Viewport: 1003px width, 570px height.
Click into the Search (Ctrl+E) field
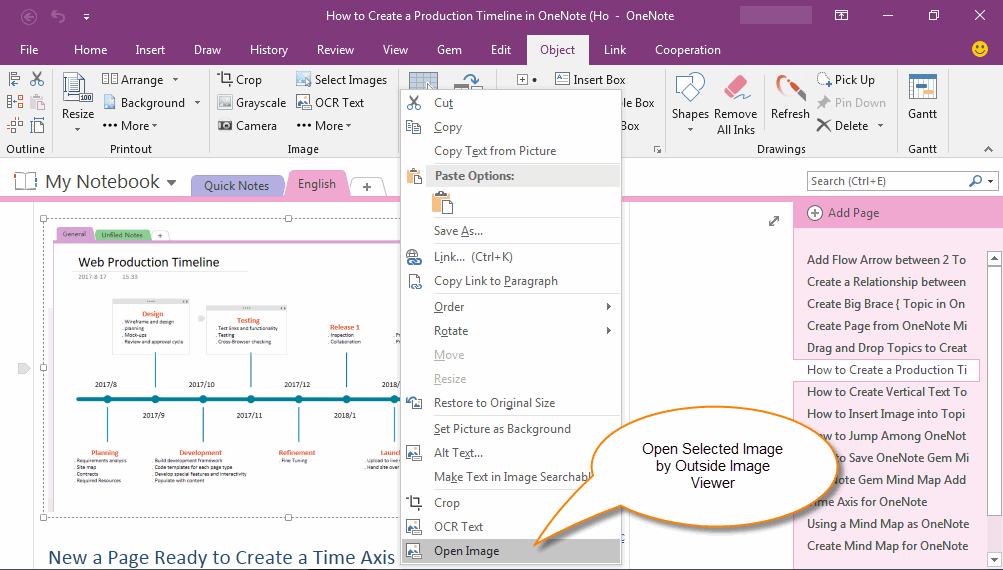coord(888,181)
